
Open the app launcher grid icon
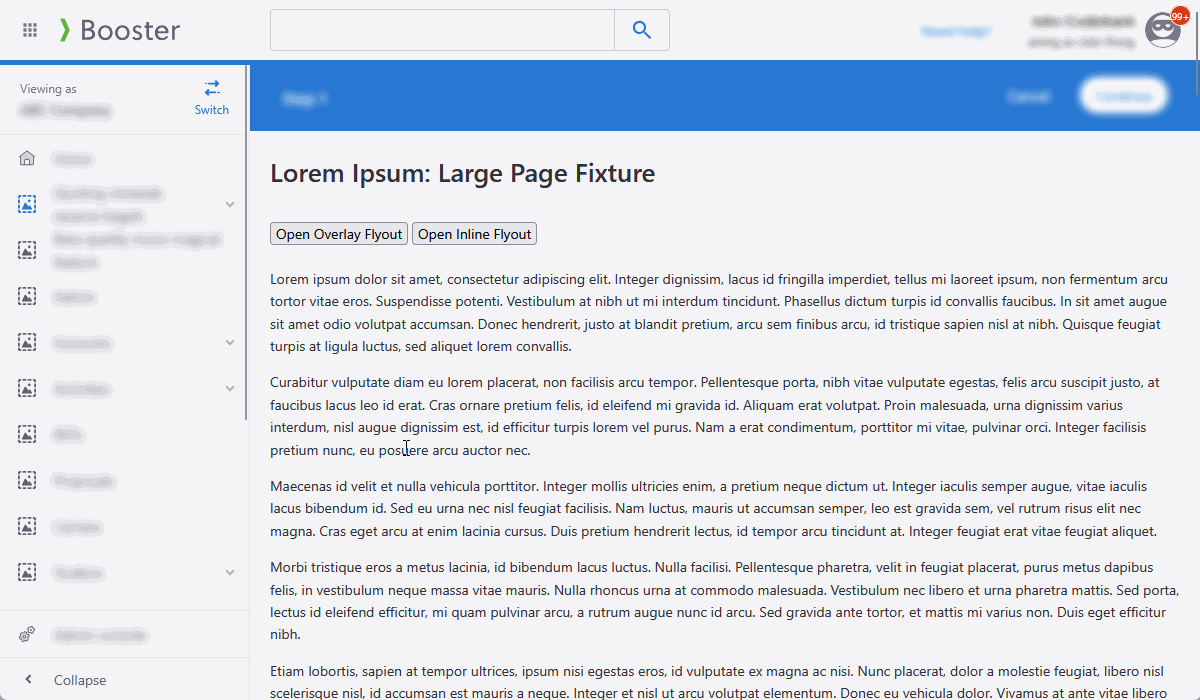click(30, 30)
